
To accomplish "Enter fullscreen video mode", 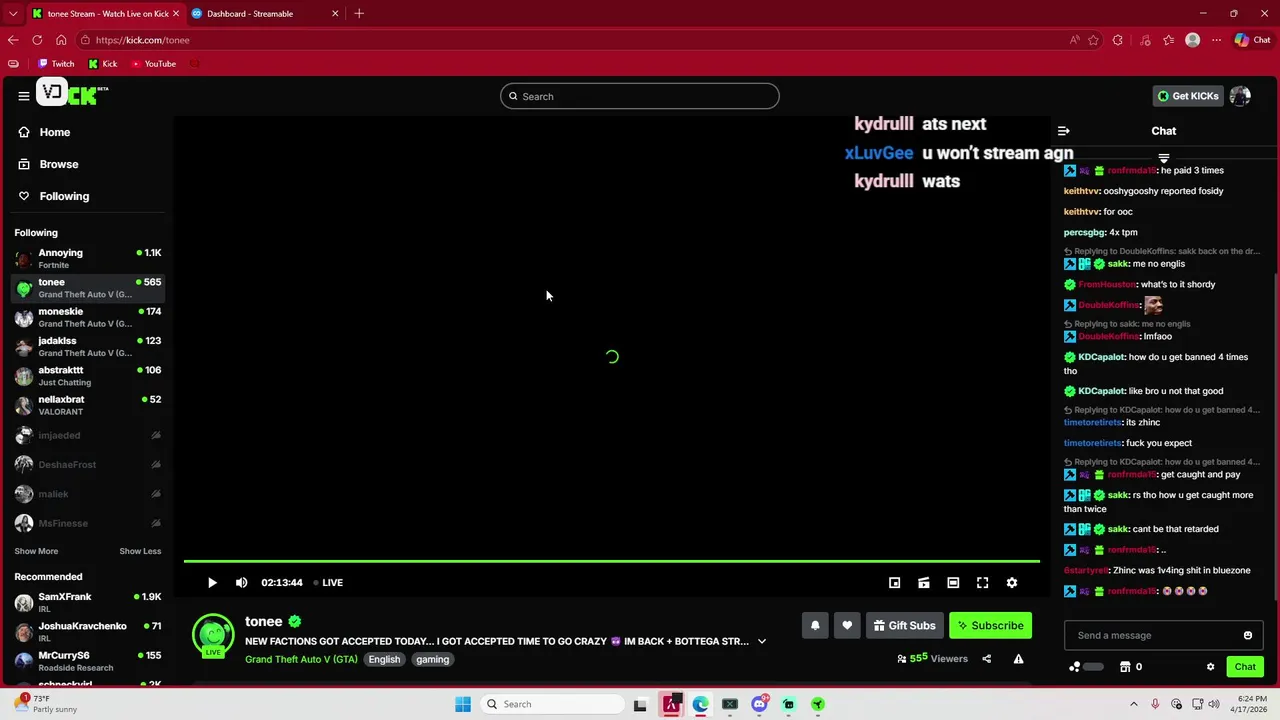I will [x=983, y=583].
